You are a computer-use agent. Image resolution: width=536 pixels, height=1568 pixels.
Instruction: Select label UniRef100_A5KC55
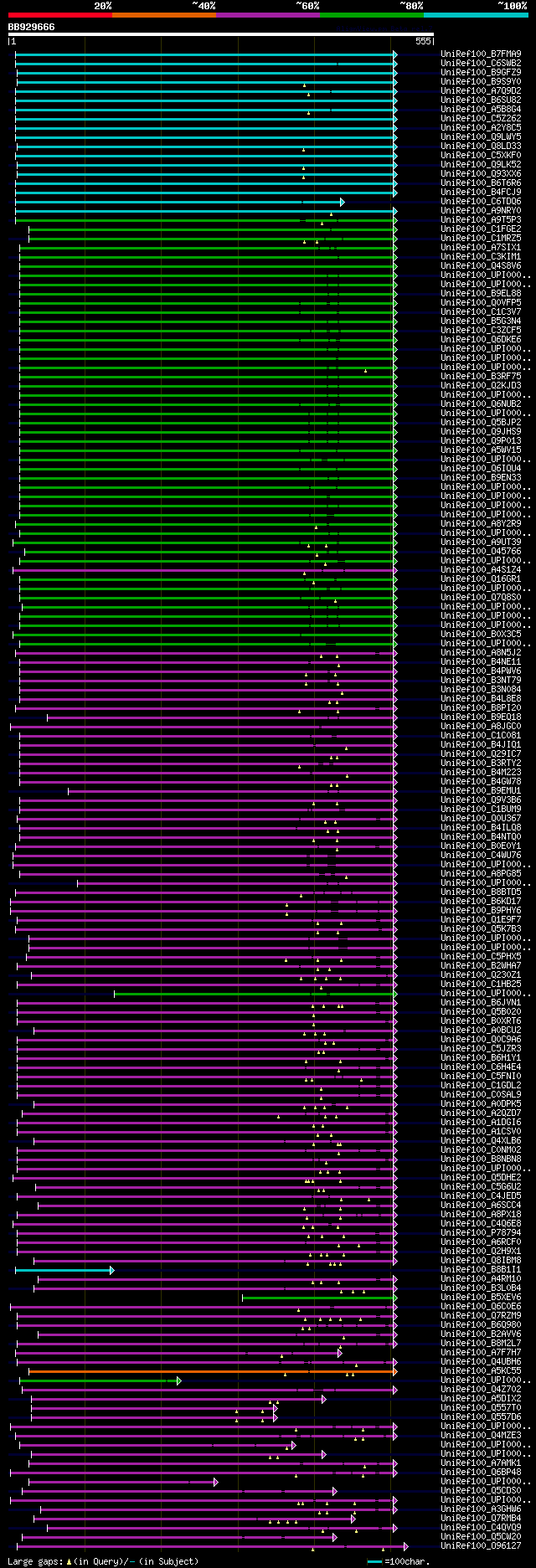point(481,1371)
